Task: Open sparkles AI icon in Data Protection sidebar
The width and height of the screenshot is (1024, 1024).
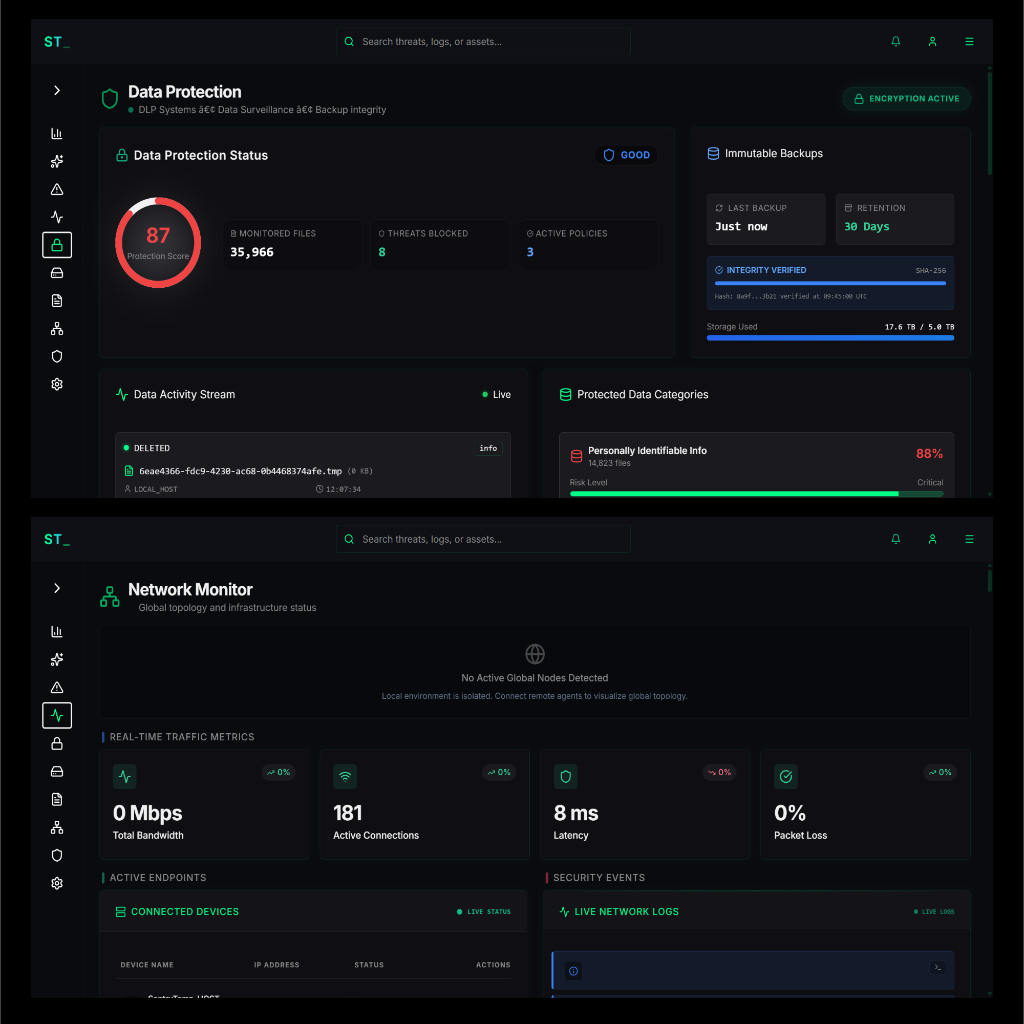Action: 57,161
